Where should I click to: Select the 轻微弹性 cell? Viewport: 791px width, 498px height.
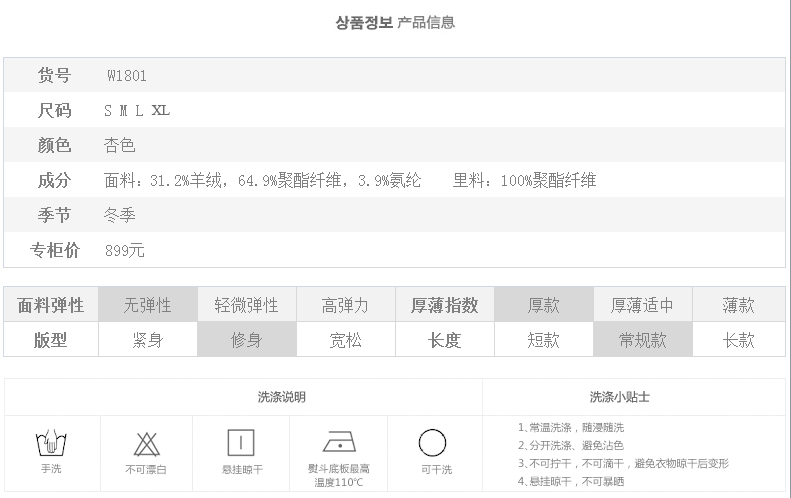247,304
